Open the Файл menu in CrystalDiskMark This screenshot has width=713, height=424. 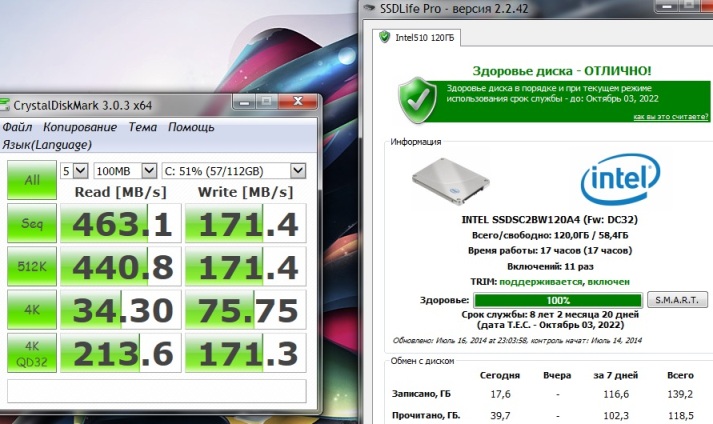17,127
